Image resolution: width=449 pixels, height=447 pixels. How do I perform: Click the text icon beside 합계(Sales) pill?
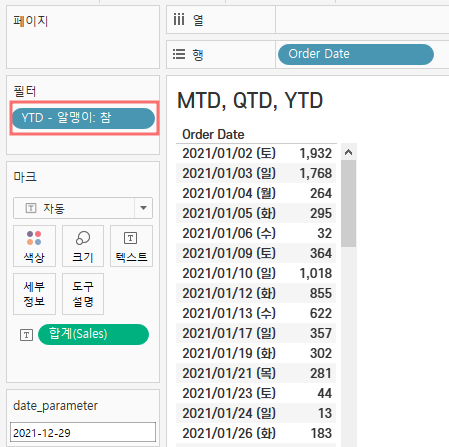click(x=27, y=335)
